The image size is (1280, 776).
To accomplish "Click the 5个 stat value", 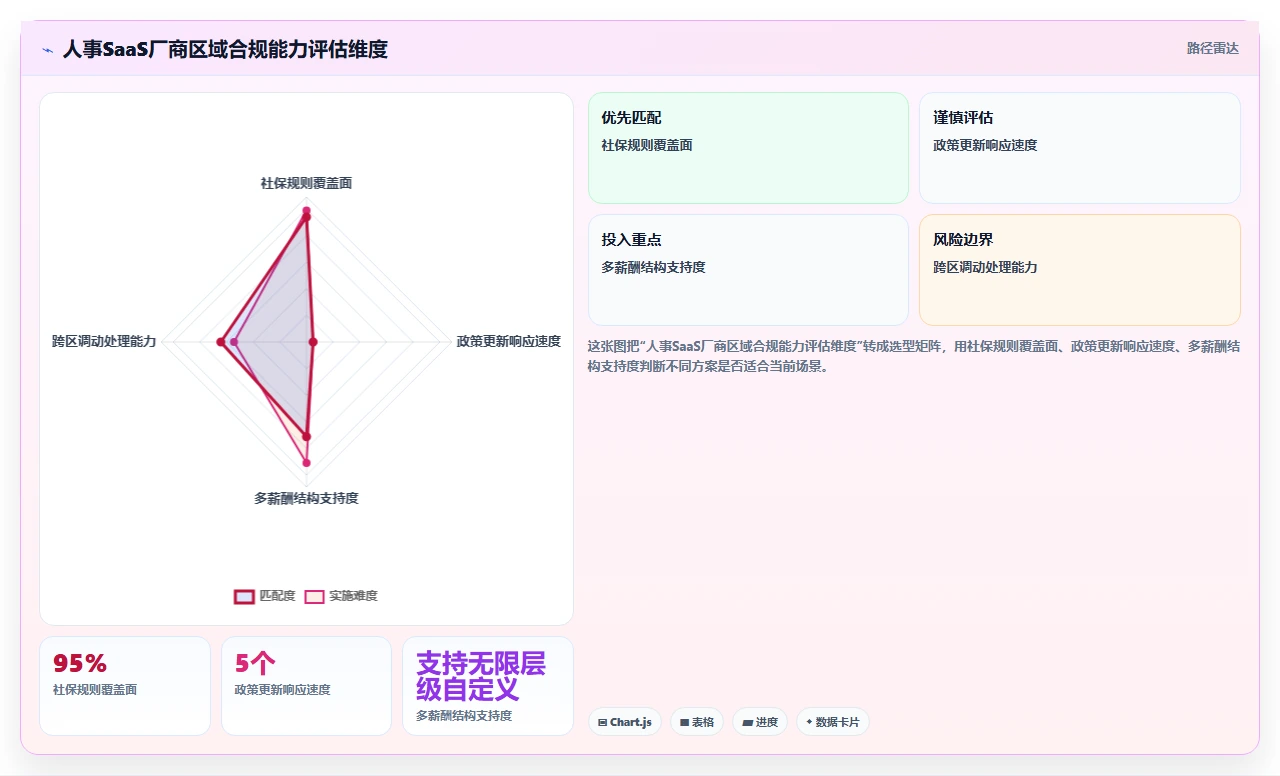I will pyautogui.click(x=255, y=663).
